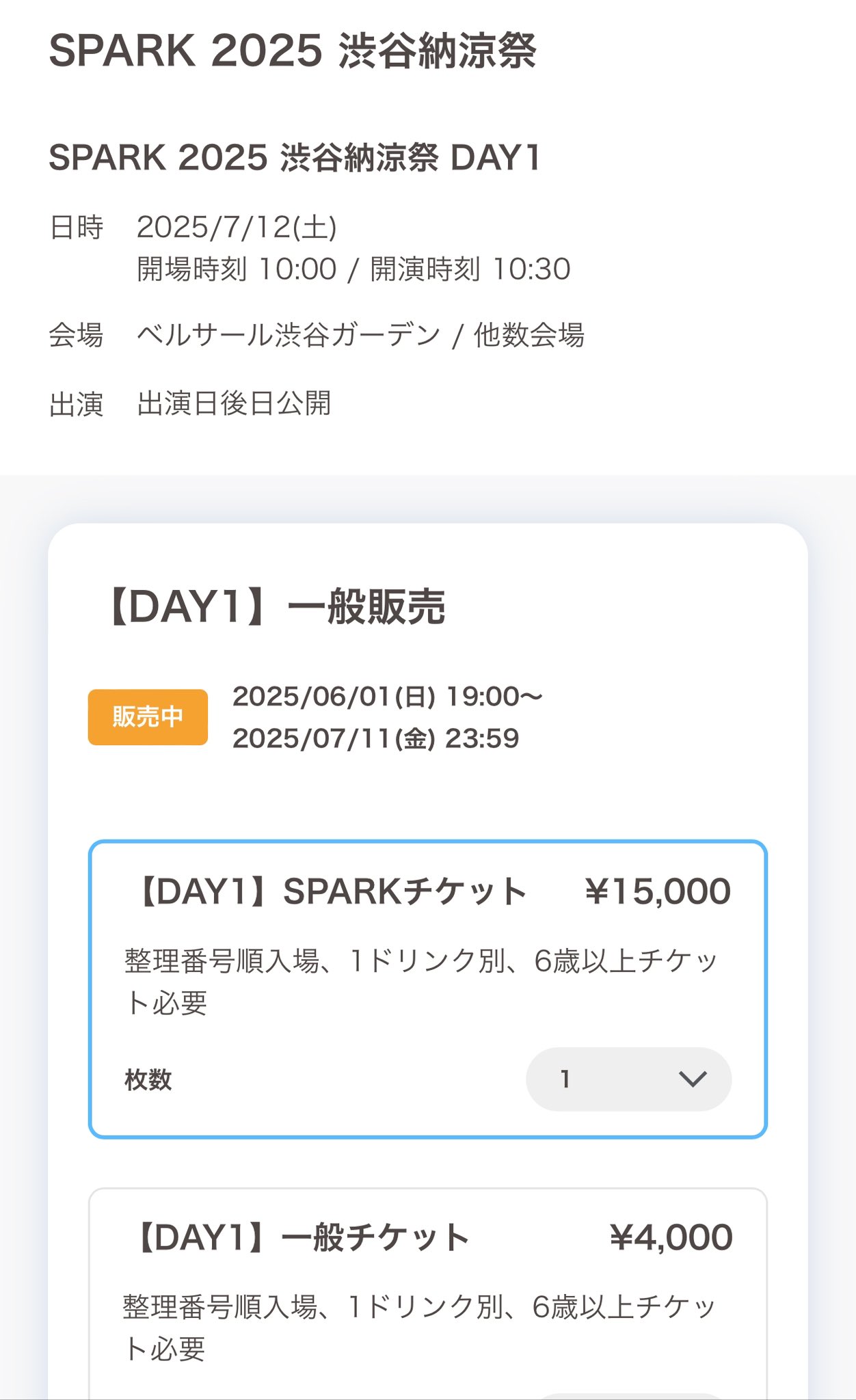This screenshot has width=856, height=1400.
Task: Click the 枚数 label
Action: click(148, 1080)
